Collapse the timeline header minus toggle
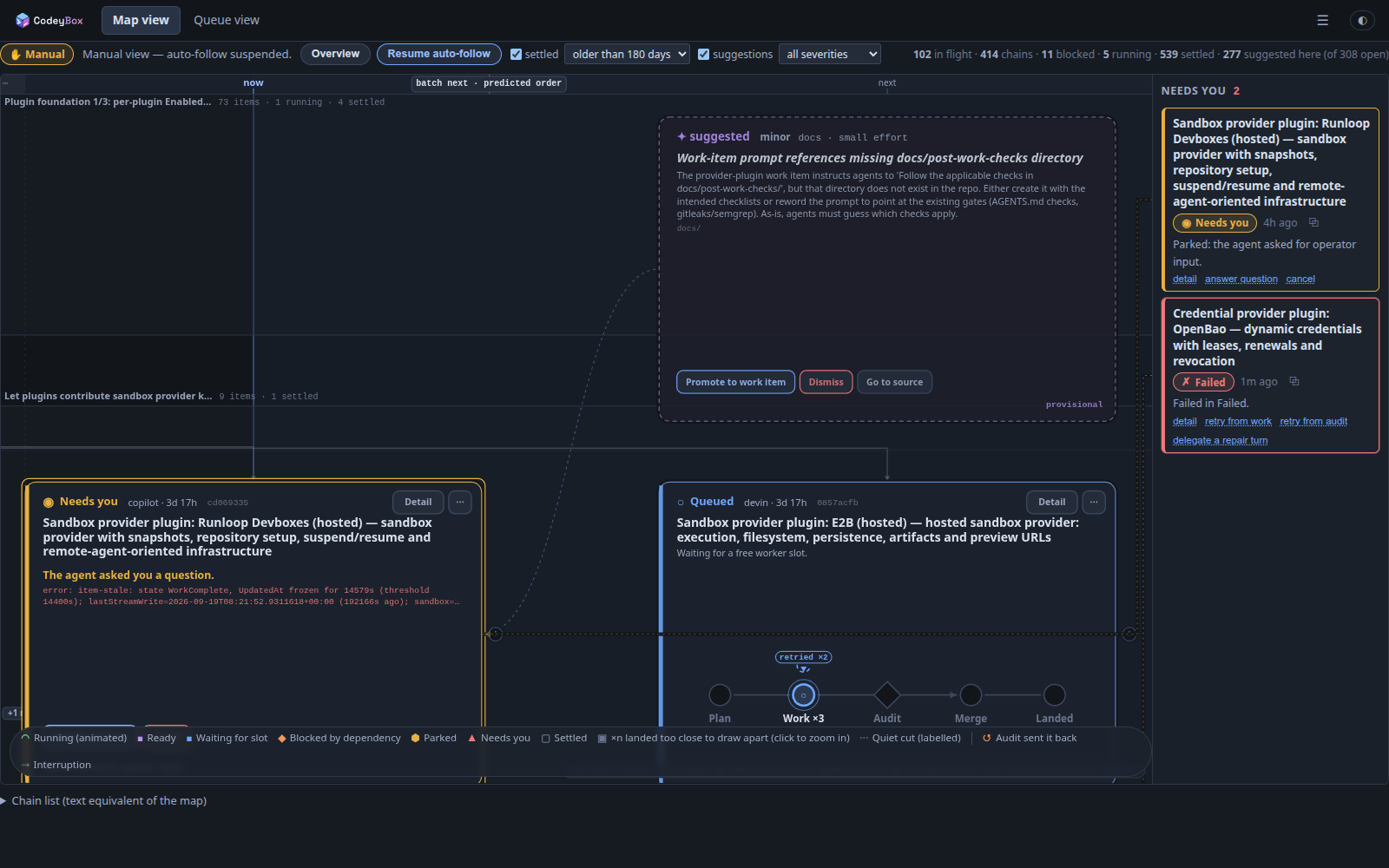Viewport: 1389px width, 868px height. [x=5, y=83]
